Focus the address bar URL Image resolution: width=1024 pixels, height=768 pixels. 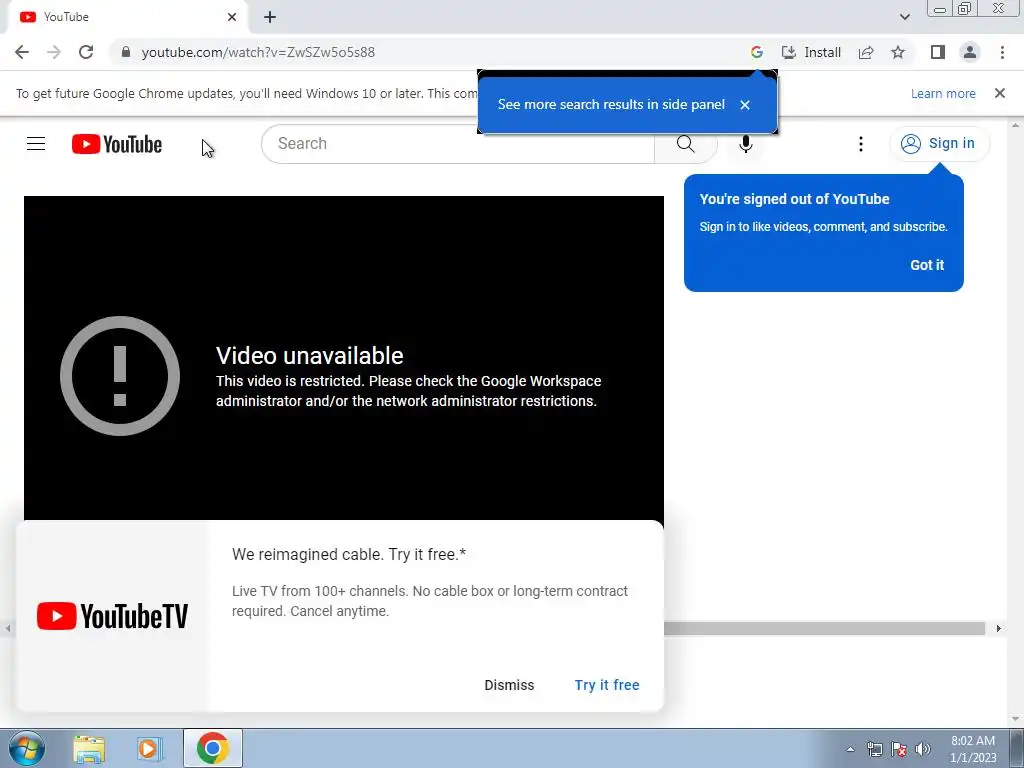pyautogui.click(x=258, y=52)
